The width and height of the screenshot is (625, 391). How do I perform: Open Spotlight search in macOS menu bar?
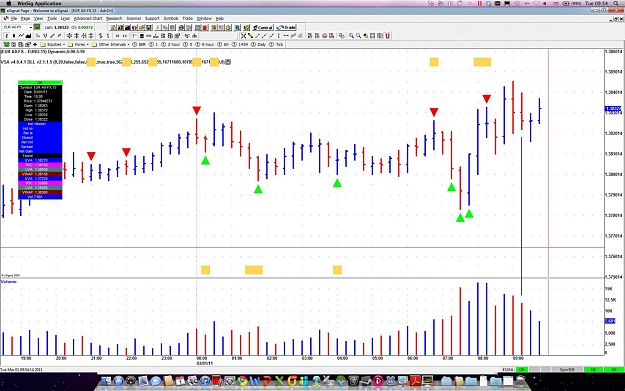617,3
